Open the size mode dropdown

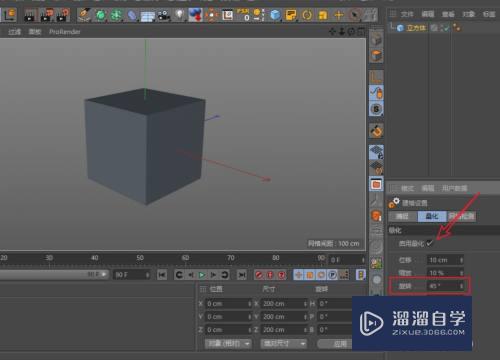pyautogui.click(x=284, y=343)
